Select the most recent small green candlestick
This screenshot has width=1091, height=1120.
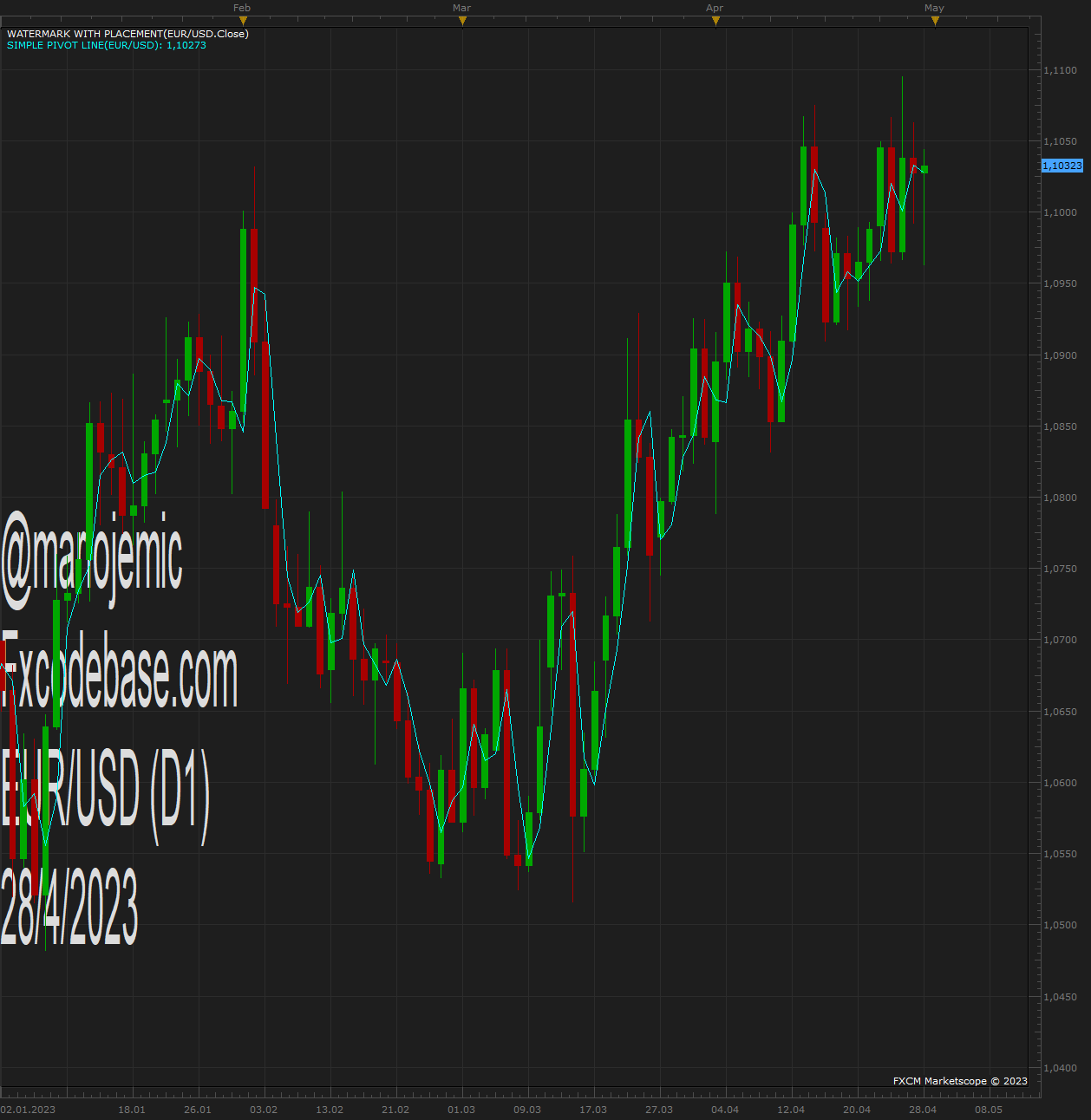[924, 169]
